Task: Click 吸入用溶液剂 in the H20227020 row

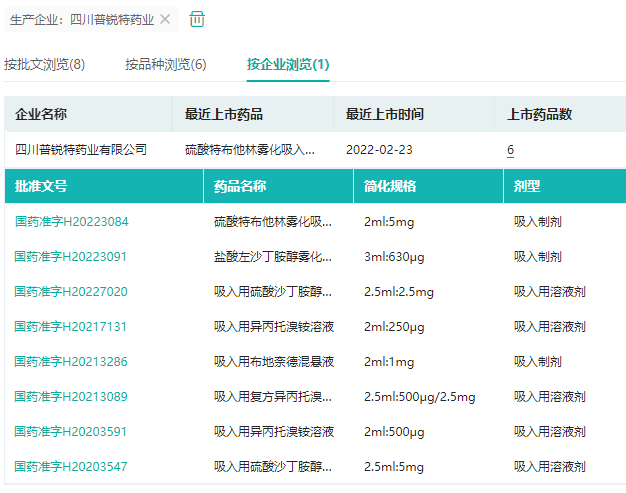Action: point(550,292)
